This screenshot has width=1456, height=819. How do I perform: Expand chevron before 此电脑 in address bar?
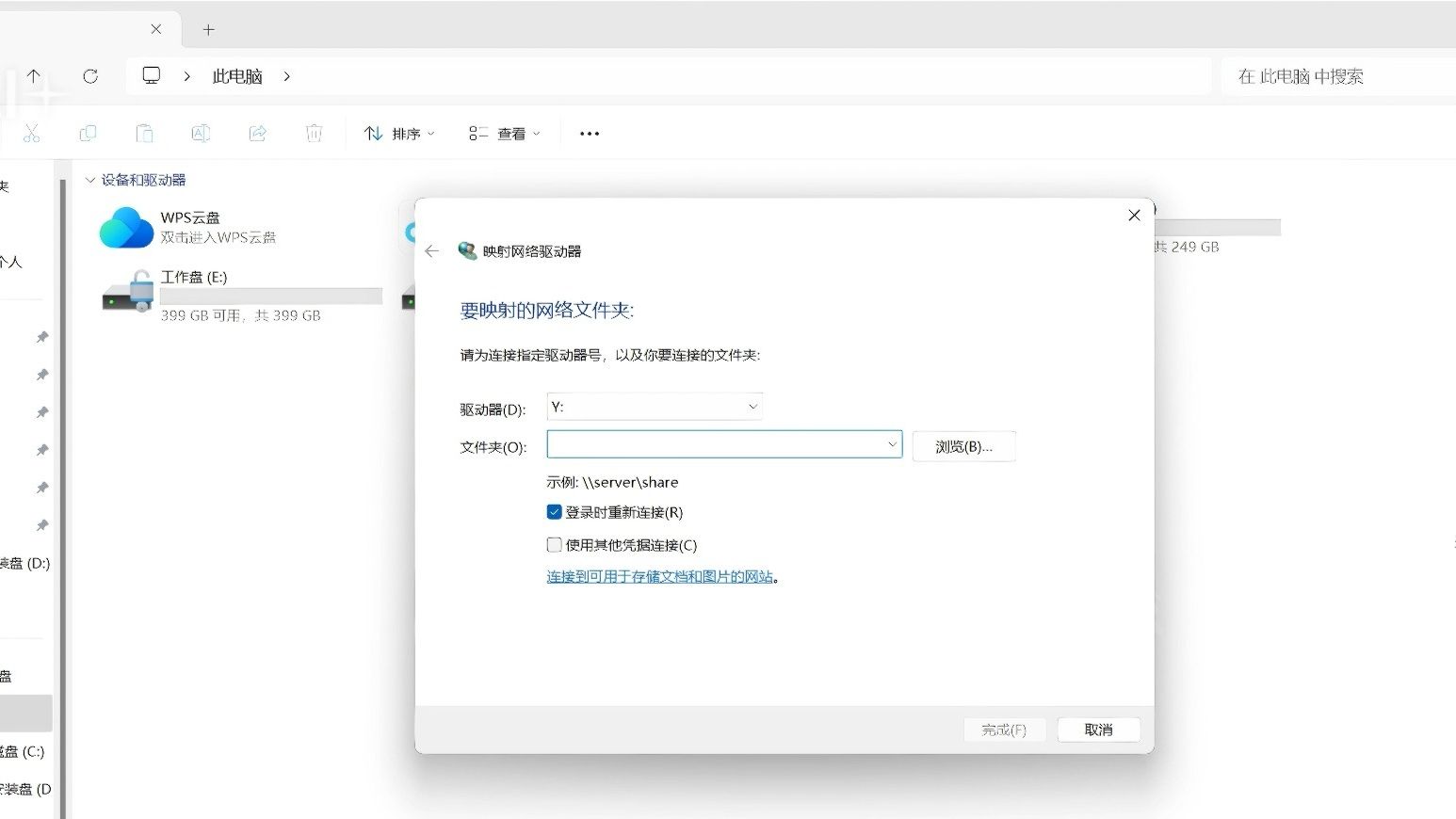[x=187, y=76]
